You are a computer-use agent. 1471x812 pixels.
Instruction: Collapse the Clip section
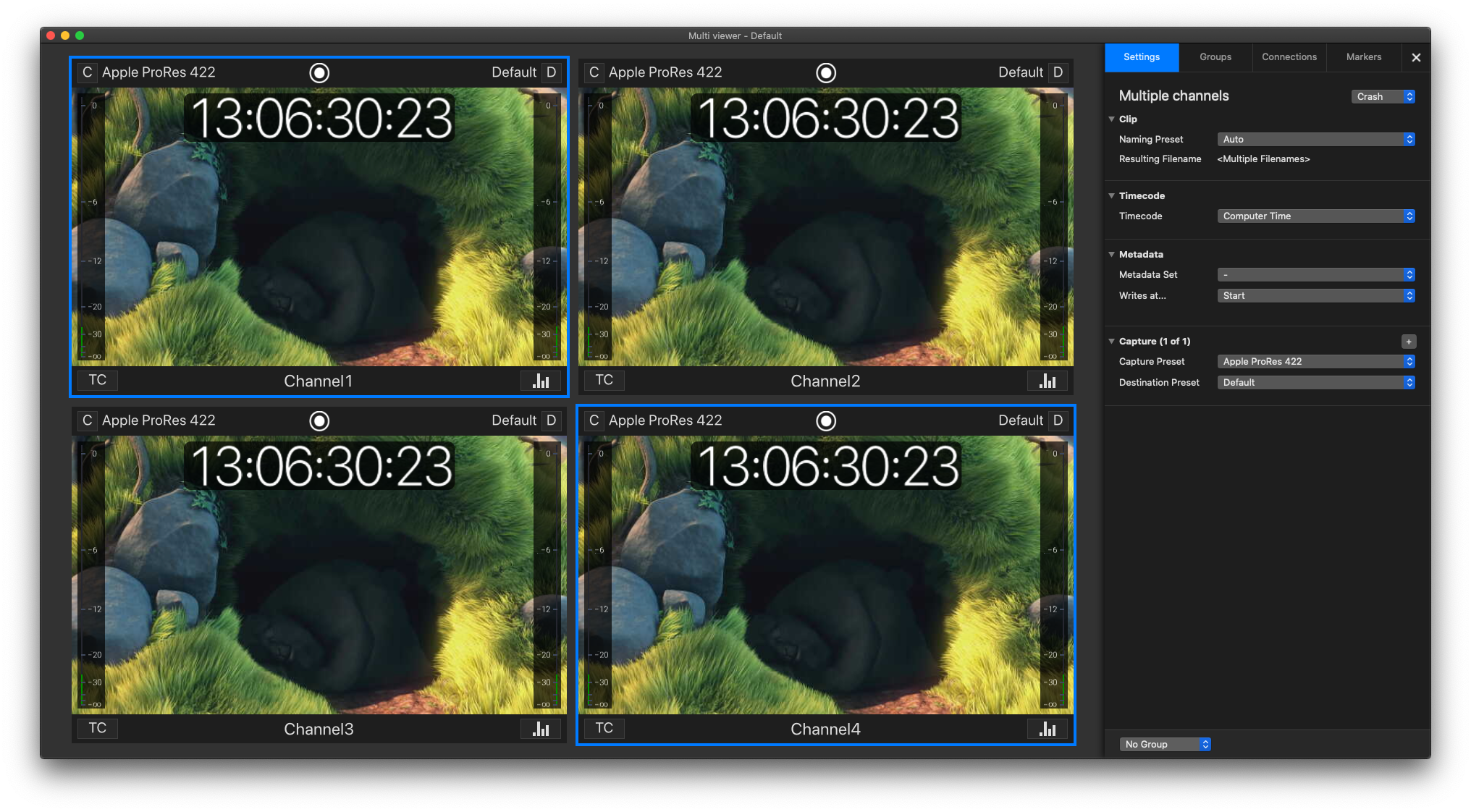coord(1112,119)
